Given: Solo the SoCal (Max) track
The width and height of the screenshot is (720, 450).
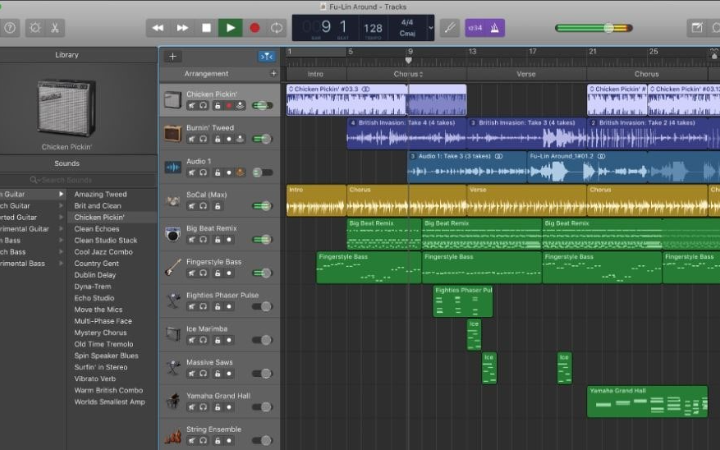Looking at the screenshot, I should point(203,206).
